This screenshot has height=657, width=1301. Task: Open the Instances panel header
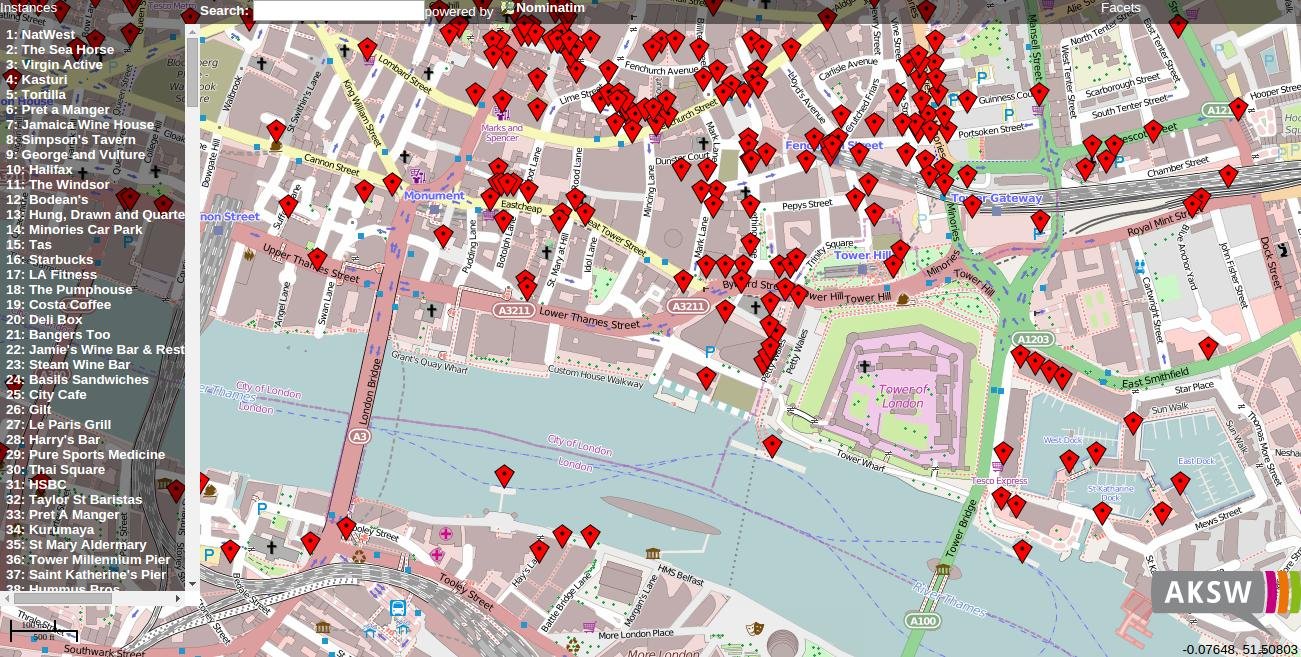[28, 7]
